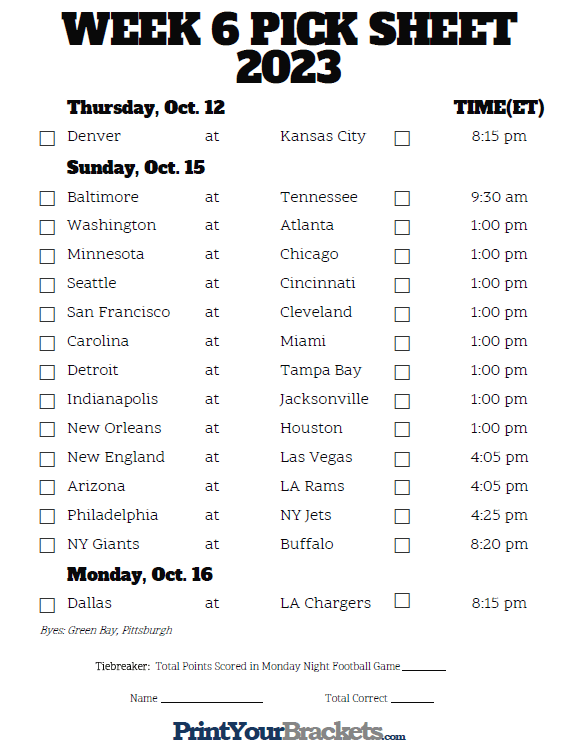
Task: Tick the checkbox for Chicago
Action: click(x=402, y=256)
